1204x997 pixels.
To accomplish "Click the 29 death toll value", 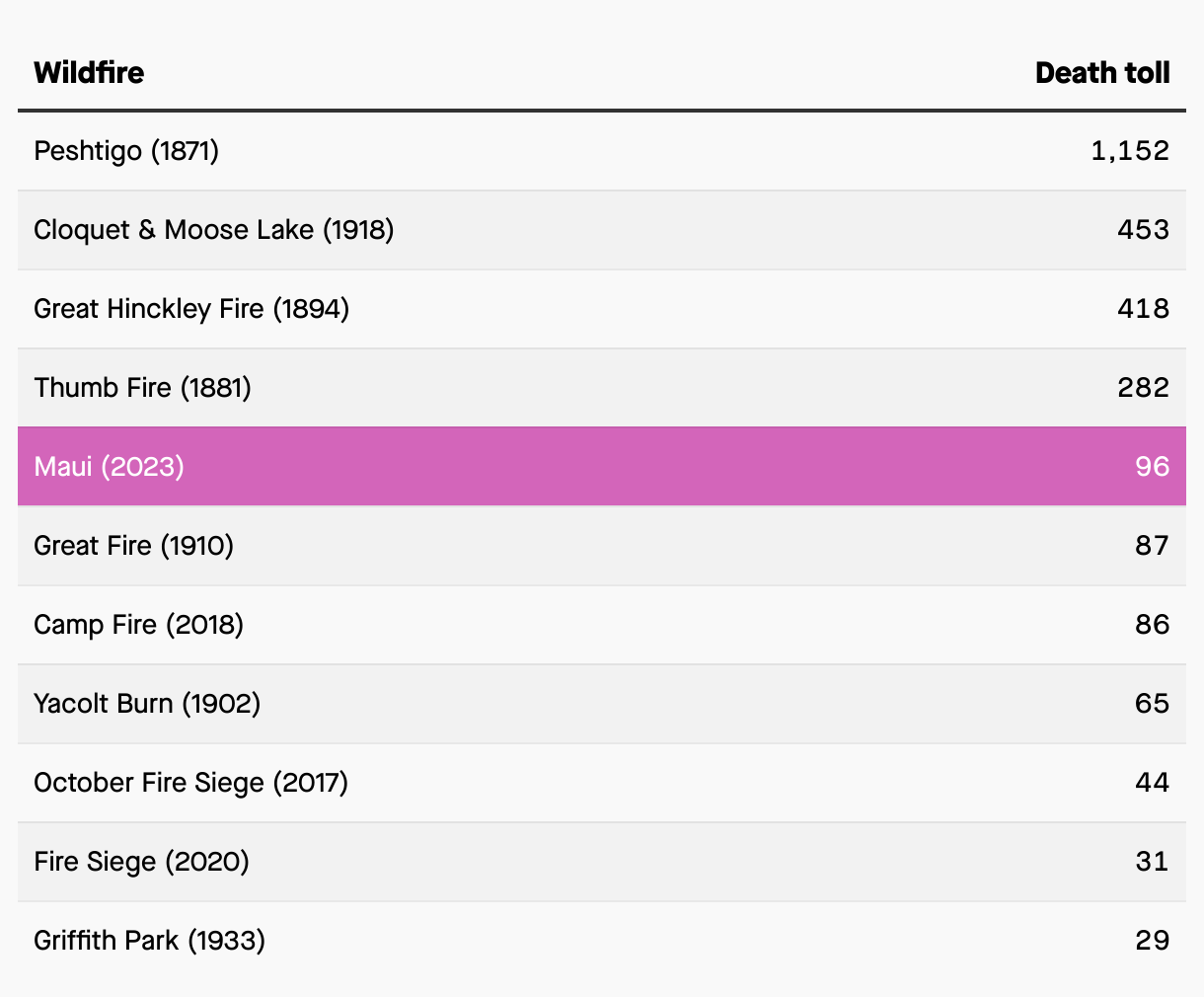I will pos(1152,941).
